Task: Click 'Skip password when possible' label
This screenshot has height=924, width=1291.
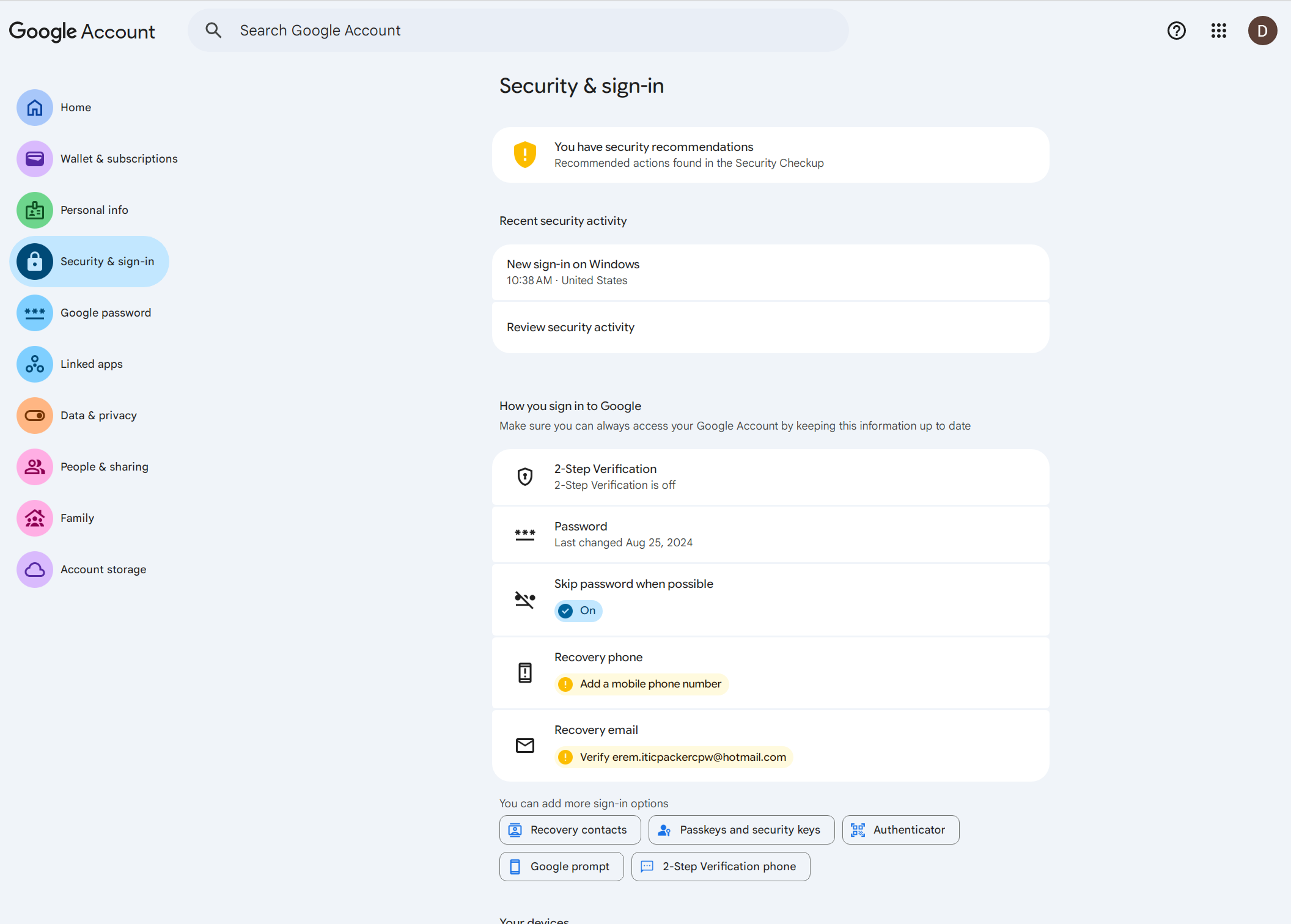Action: pyautogui.click(x=634, y=584)
